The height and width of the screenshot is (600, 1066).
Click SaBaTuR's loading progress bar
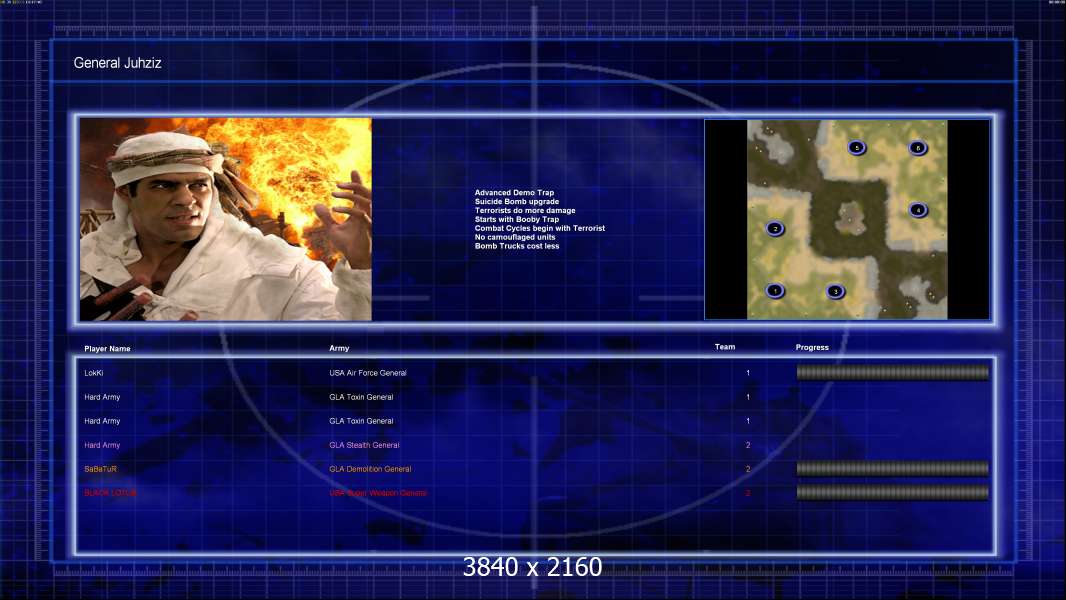pyautogui.click(x=893, y=469)
